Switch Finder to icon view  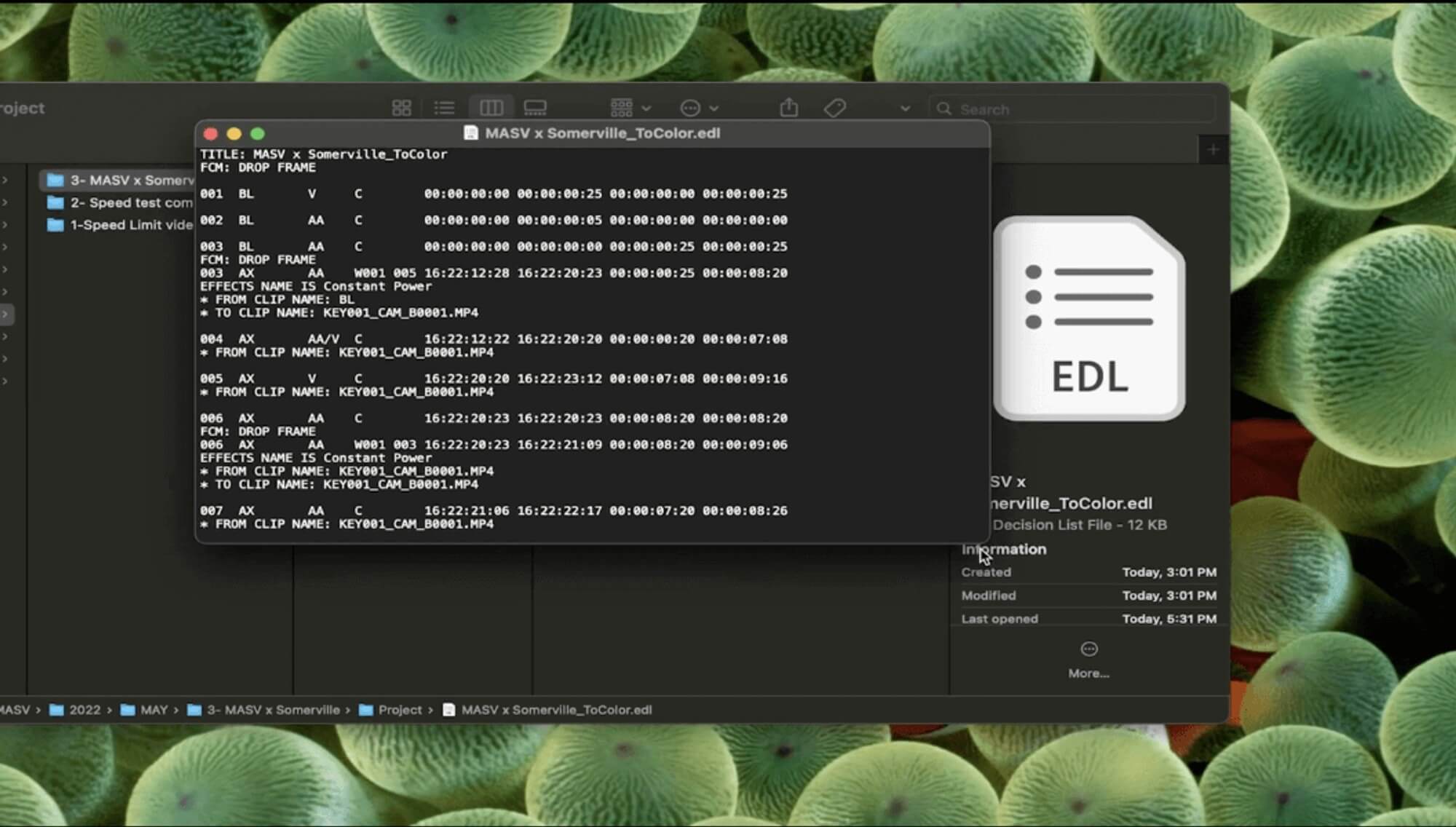tap(401, 108)
